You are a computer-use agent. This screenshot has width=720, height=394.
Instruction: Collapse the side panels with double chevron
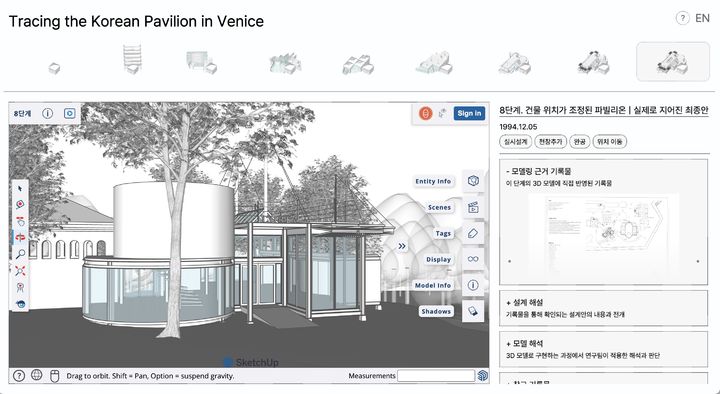coord(402,246)
